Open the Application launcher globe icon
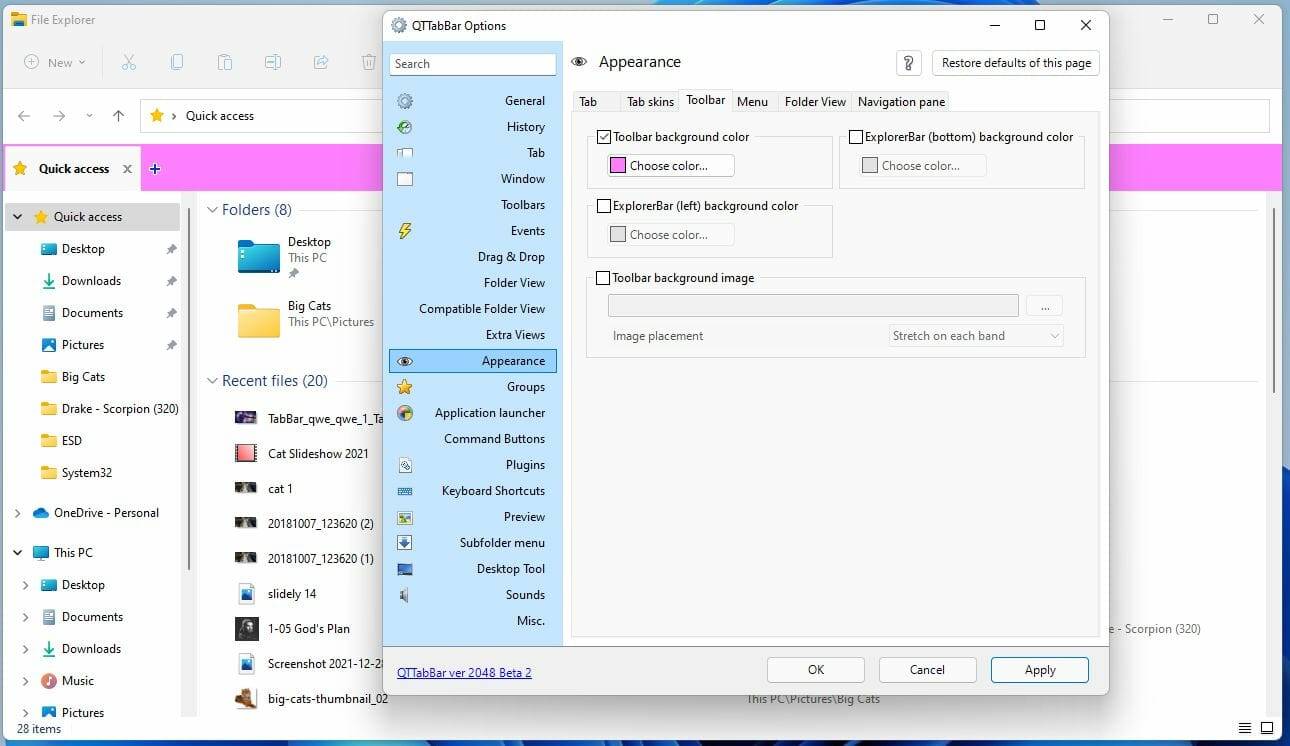1290x746 pixels. tap(405, 412)
